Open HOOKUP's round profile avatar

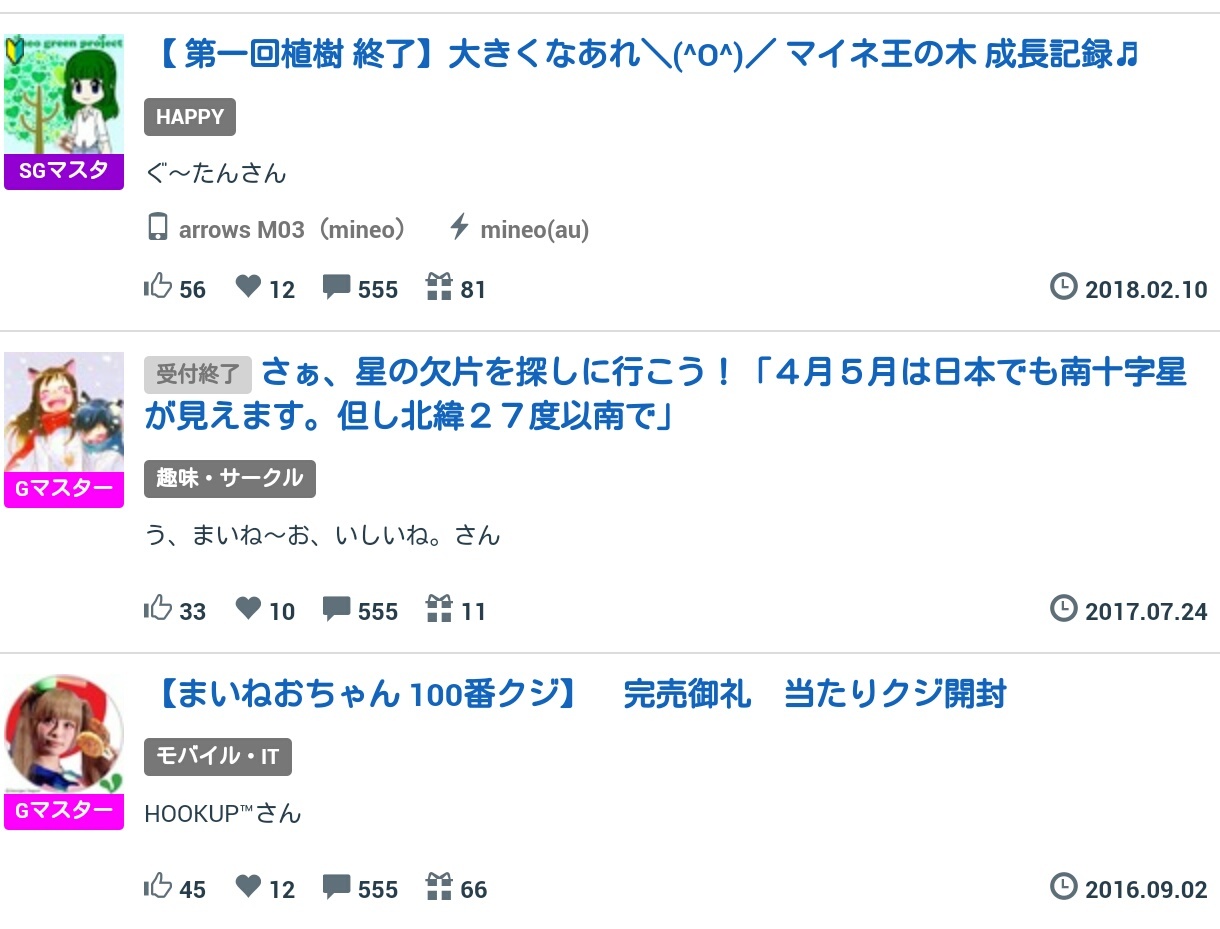[64, 734]
